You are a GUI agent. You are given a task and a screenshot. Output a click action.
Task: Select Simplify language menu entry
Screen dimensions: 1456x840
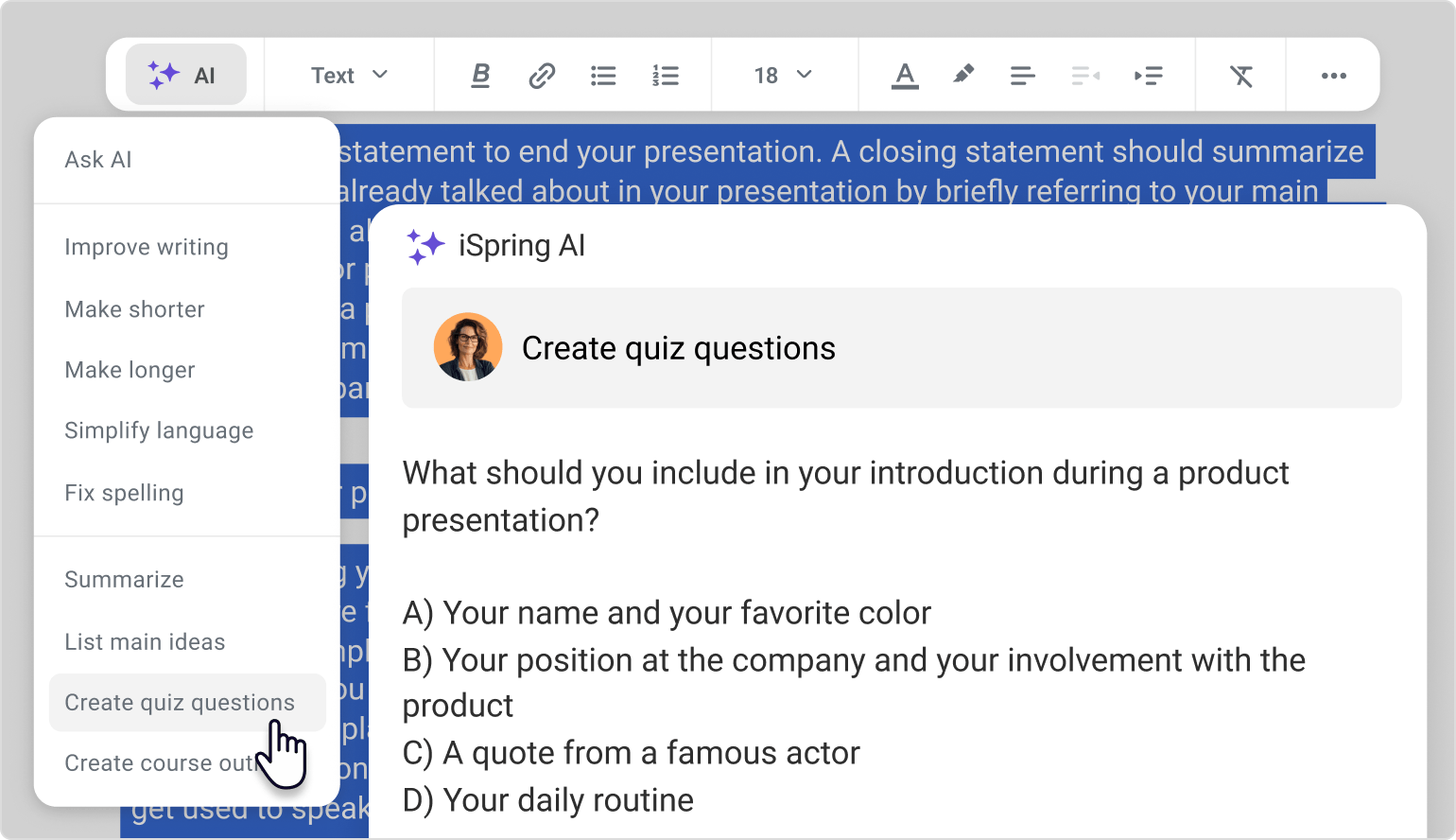(x=159, y=430)
